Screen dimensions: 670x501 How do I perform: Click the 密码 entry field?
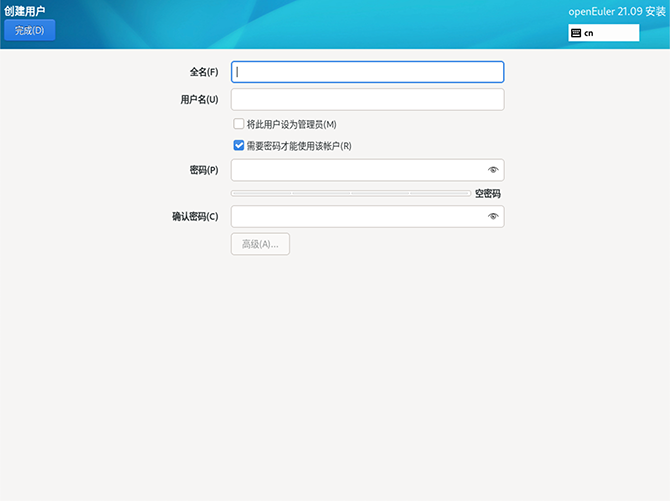(358, 170)
